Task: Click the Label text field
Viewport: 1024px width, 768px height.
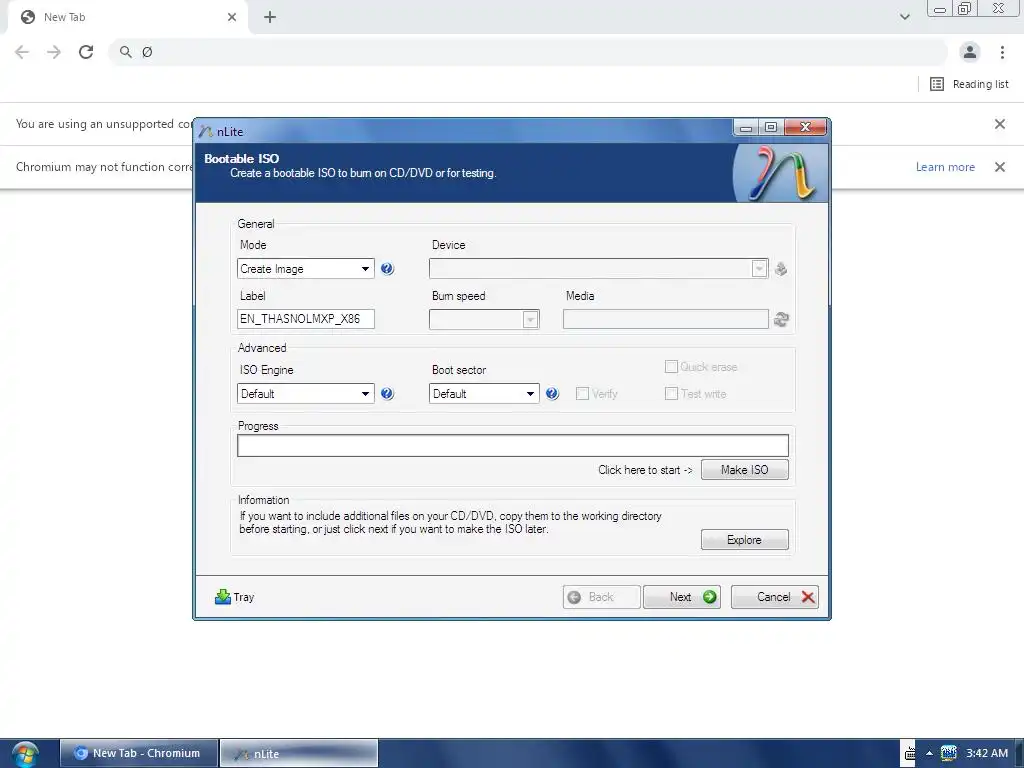Action: tap(306, 319)
